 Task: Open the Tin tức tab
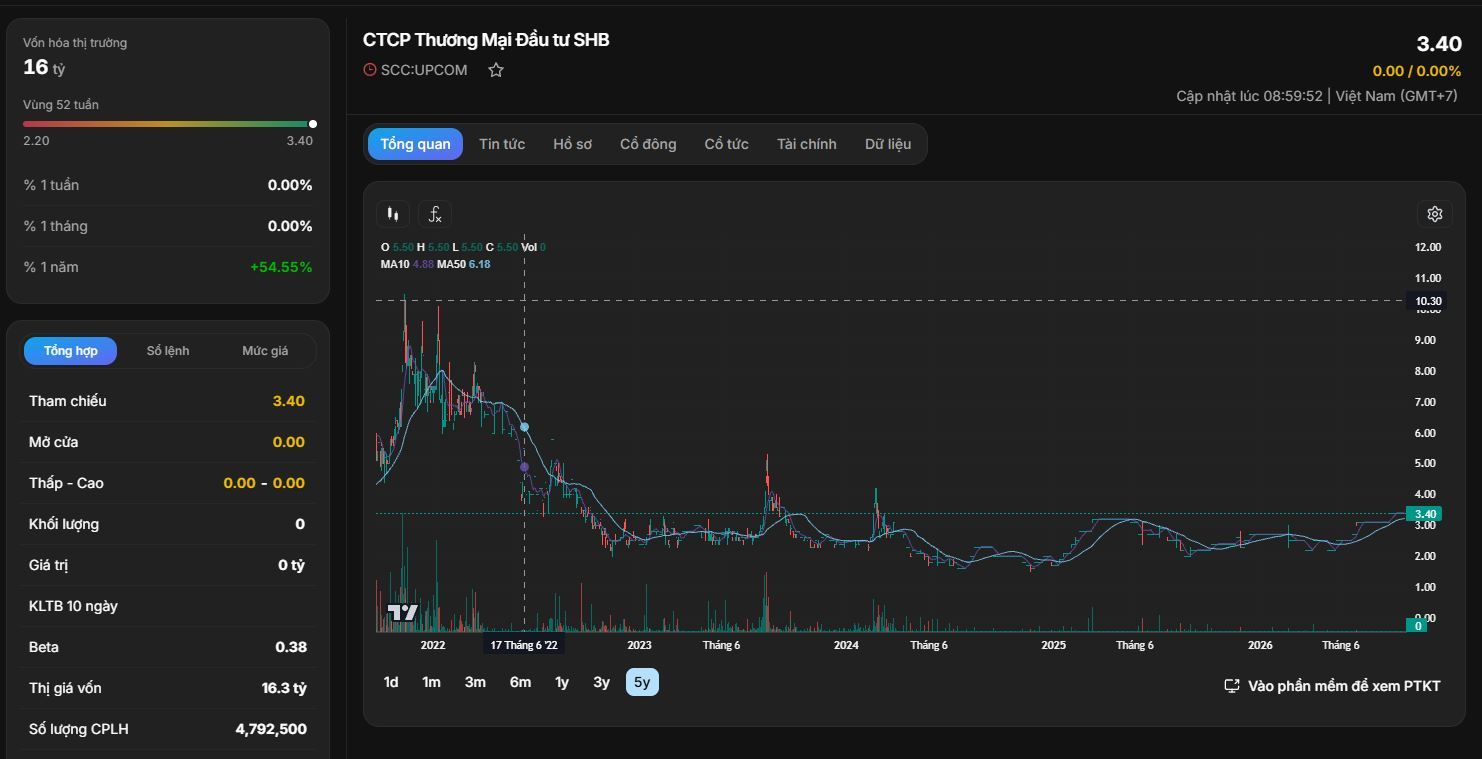point(502,144)
